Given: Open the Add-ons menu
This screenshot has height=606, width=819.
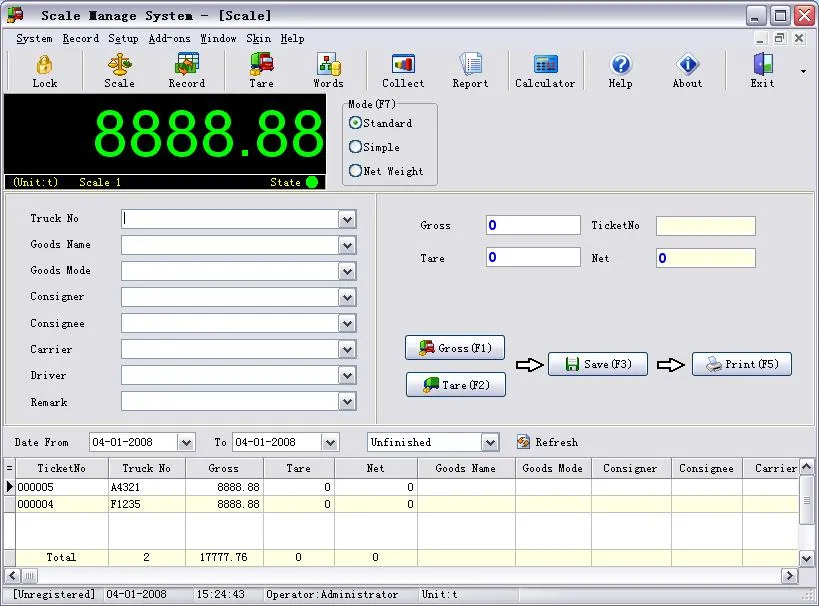Looking at the screenshot, I should pos(169,39).
